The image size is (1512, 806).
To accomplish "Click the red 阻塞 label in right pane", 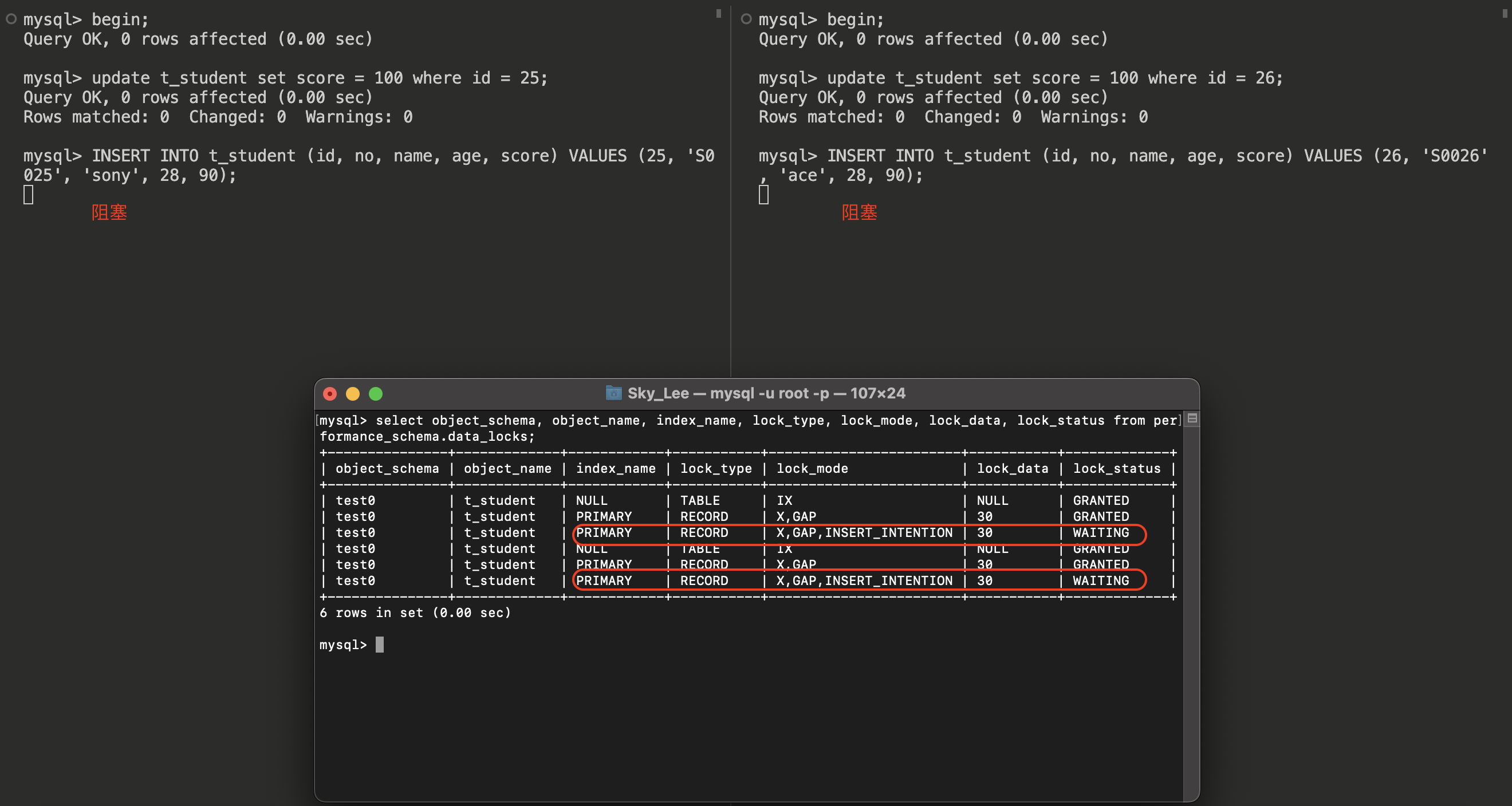I will [x=859, y=212].
